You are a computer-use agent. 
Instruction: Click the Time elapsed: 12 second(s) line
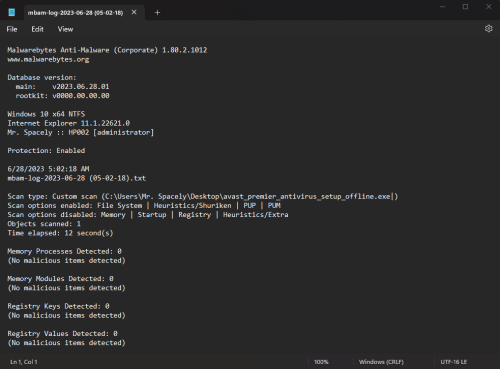60,233
